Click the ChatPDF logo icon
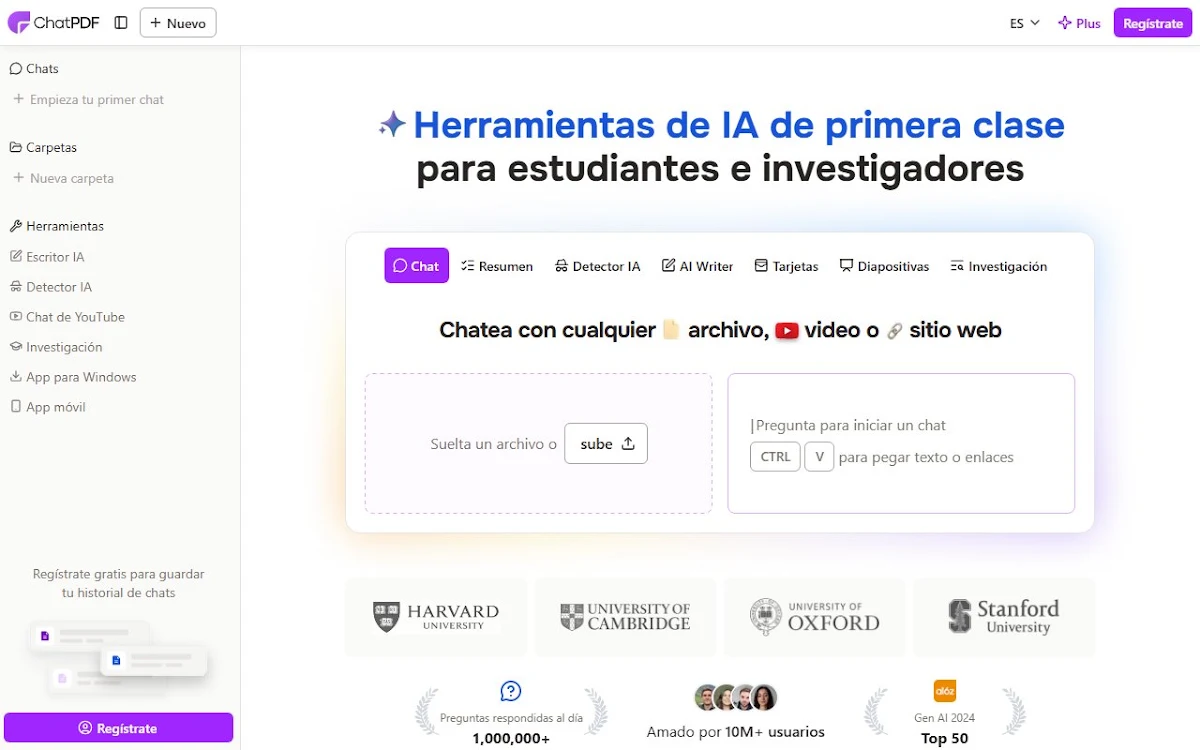The width and height of the screenshot is (1200, 750). tap(18, 22)
